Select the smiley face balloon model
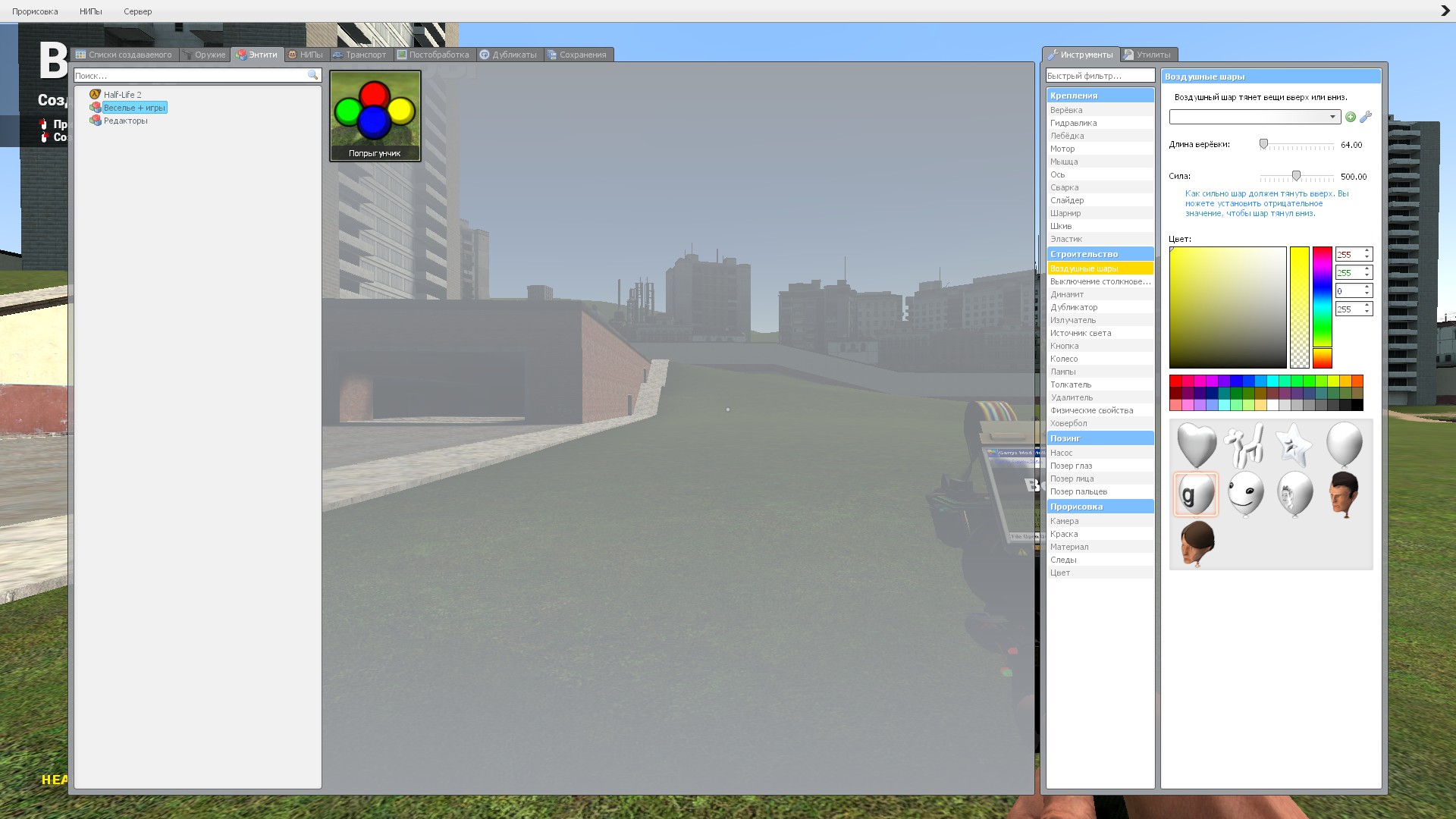1456x819 pixels. coord(1245,494)
